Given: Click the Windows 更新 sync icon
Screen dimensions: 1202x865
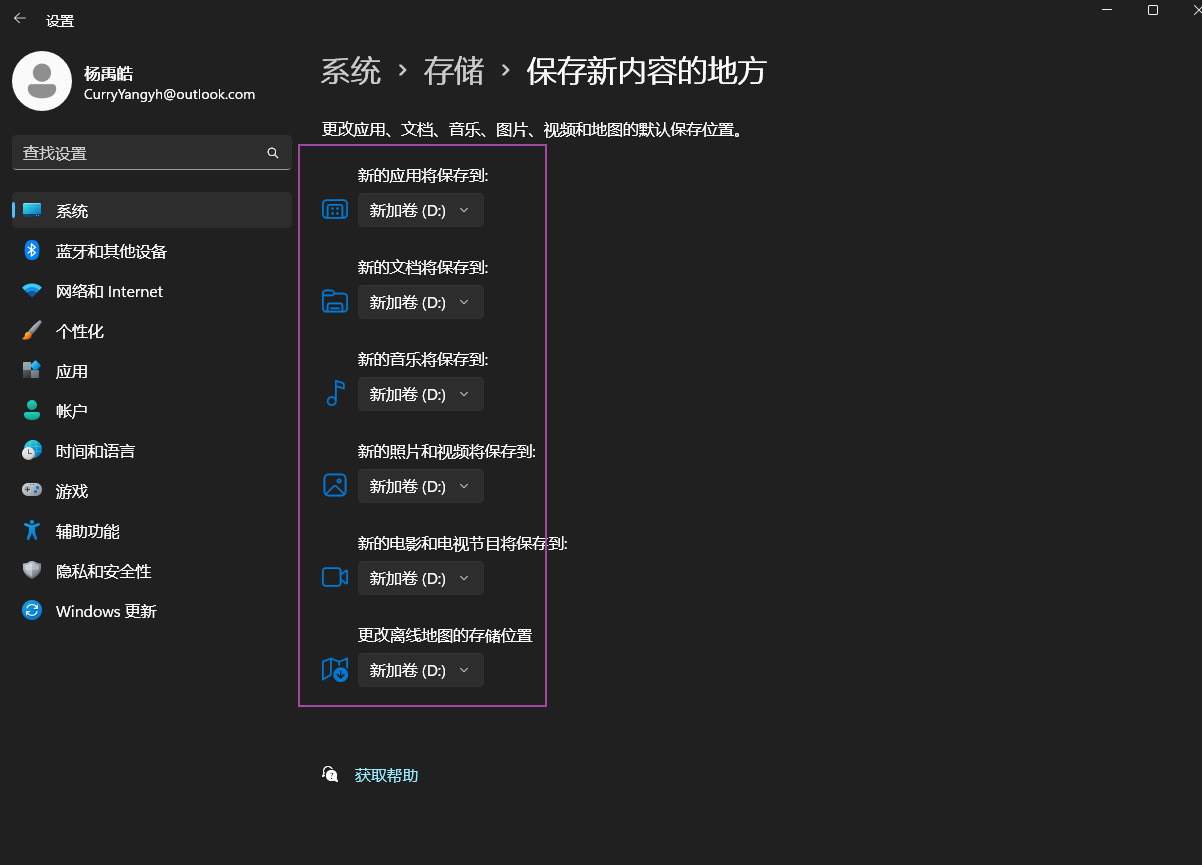Looking at the screenshot, I should [32, 610].
